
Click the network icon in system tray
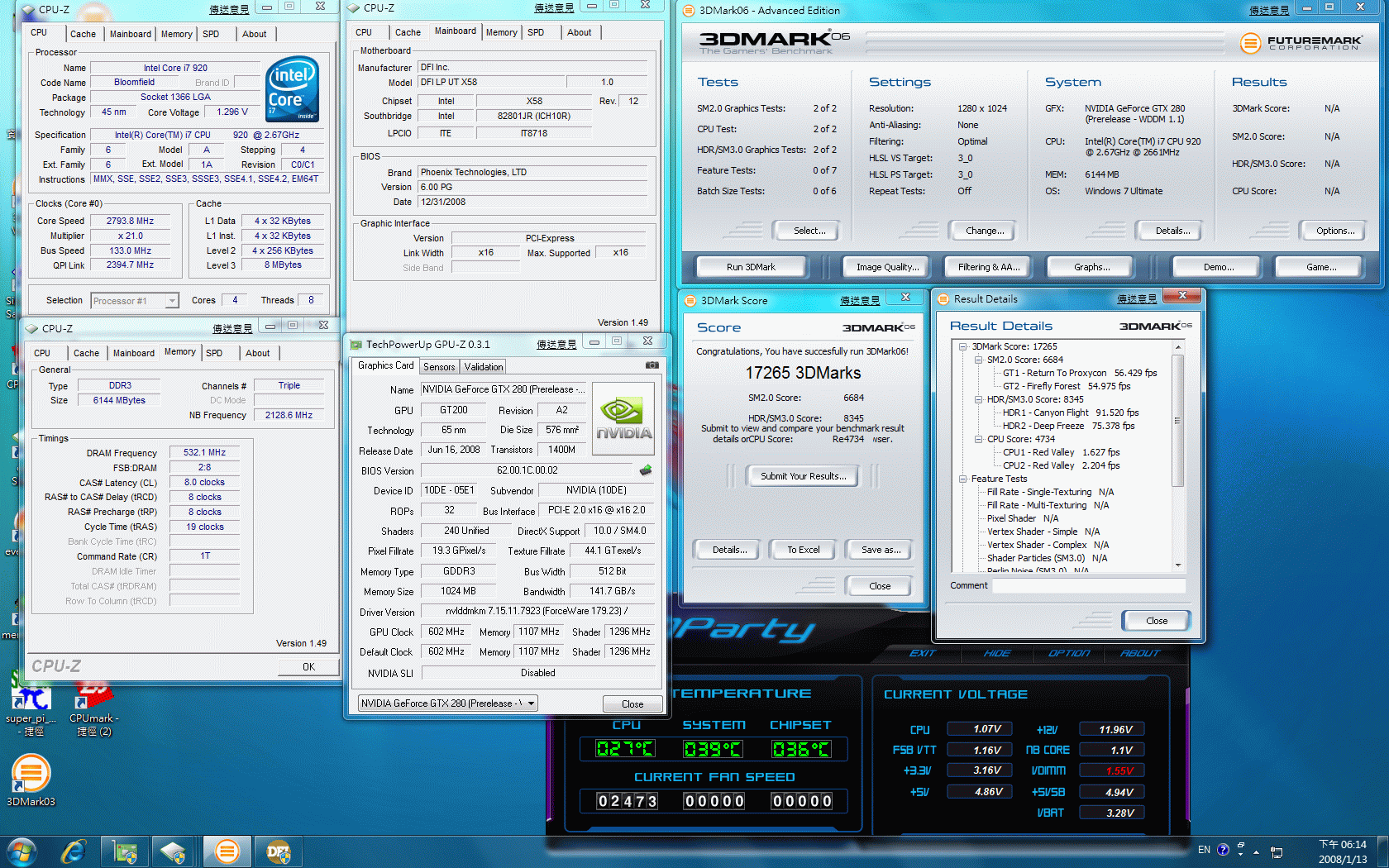(x=1277, y=851)
